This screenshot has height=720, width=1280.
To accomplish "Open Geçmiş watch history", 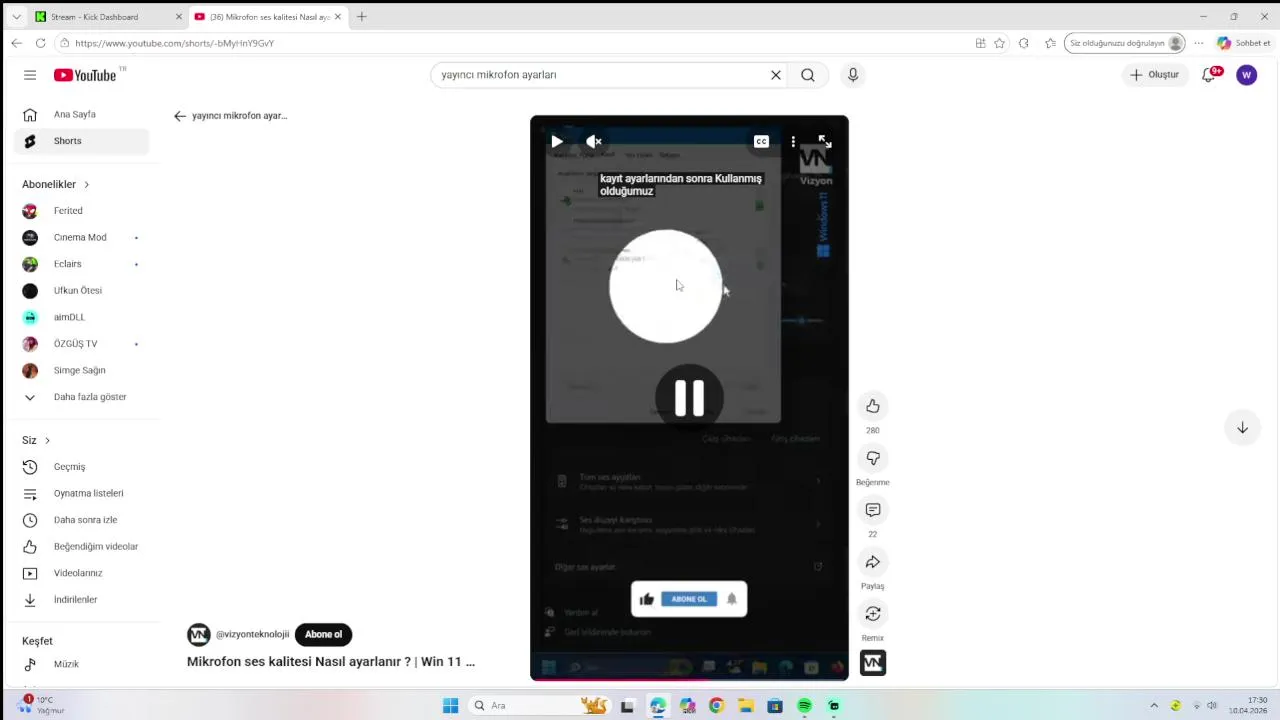I will pyautogui.click(x=82, y=467).
